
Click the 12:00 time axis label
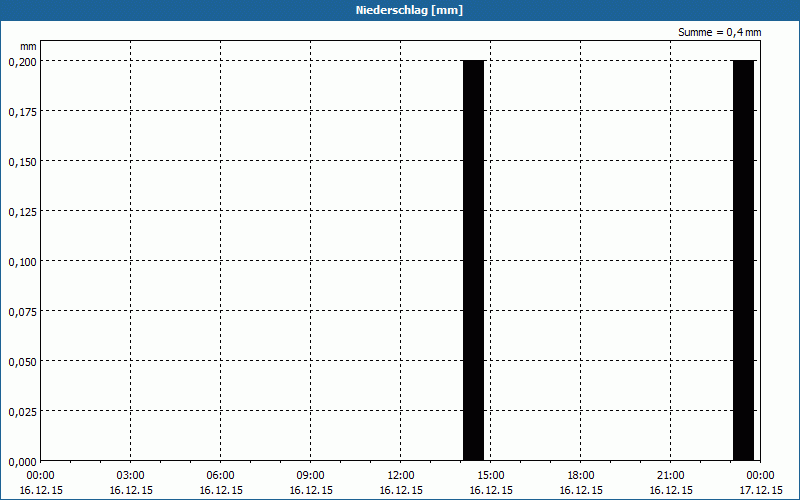(x=401, y=475)
